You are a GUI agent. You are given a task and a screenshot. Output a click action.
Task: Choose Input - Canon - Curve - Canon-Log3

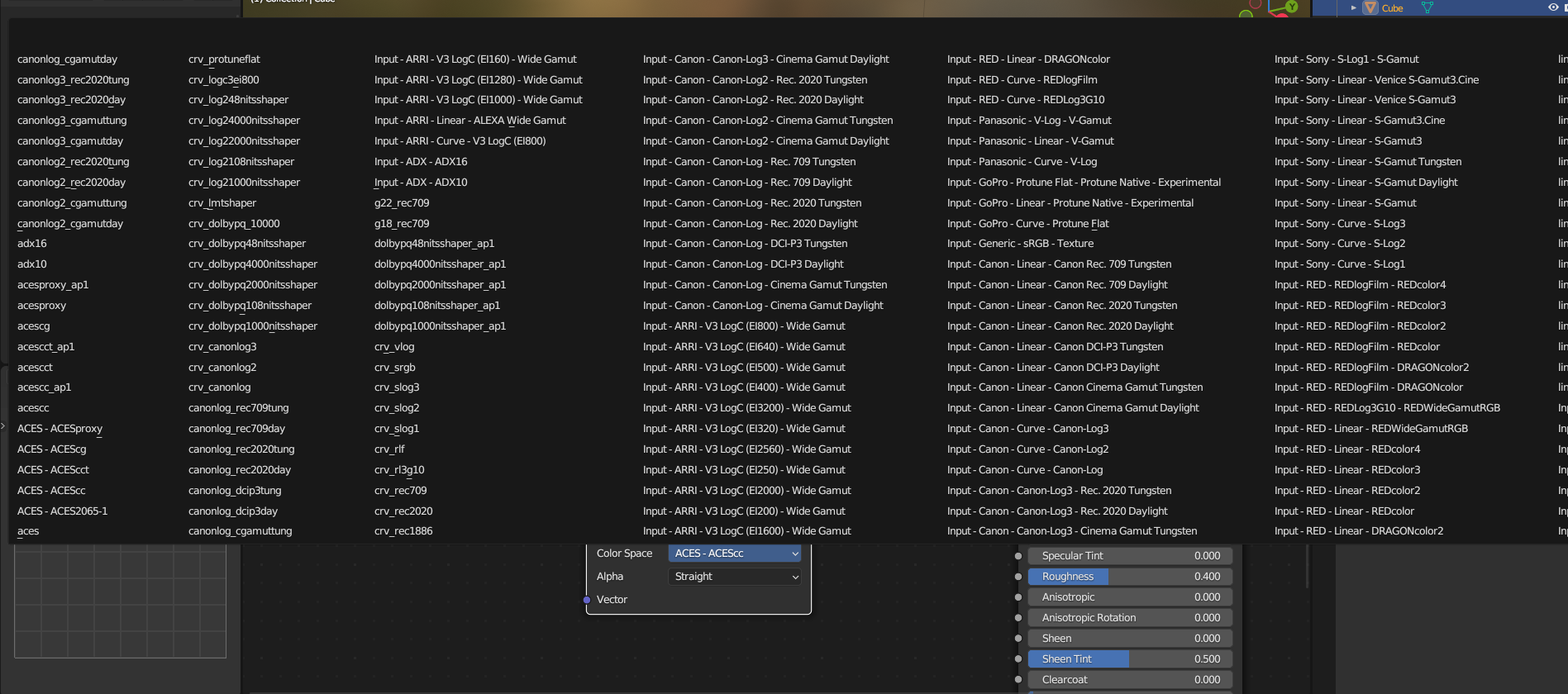[x=1028, y=429]
